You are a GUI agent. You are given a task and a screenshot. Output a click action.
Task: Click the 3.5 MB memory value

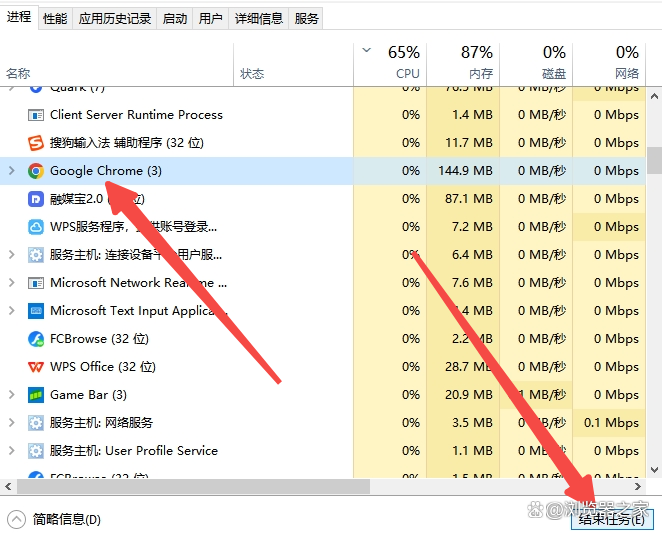(x=472, y=423)
